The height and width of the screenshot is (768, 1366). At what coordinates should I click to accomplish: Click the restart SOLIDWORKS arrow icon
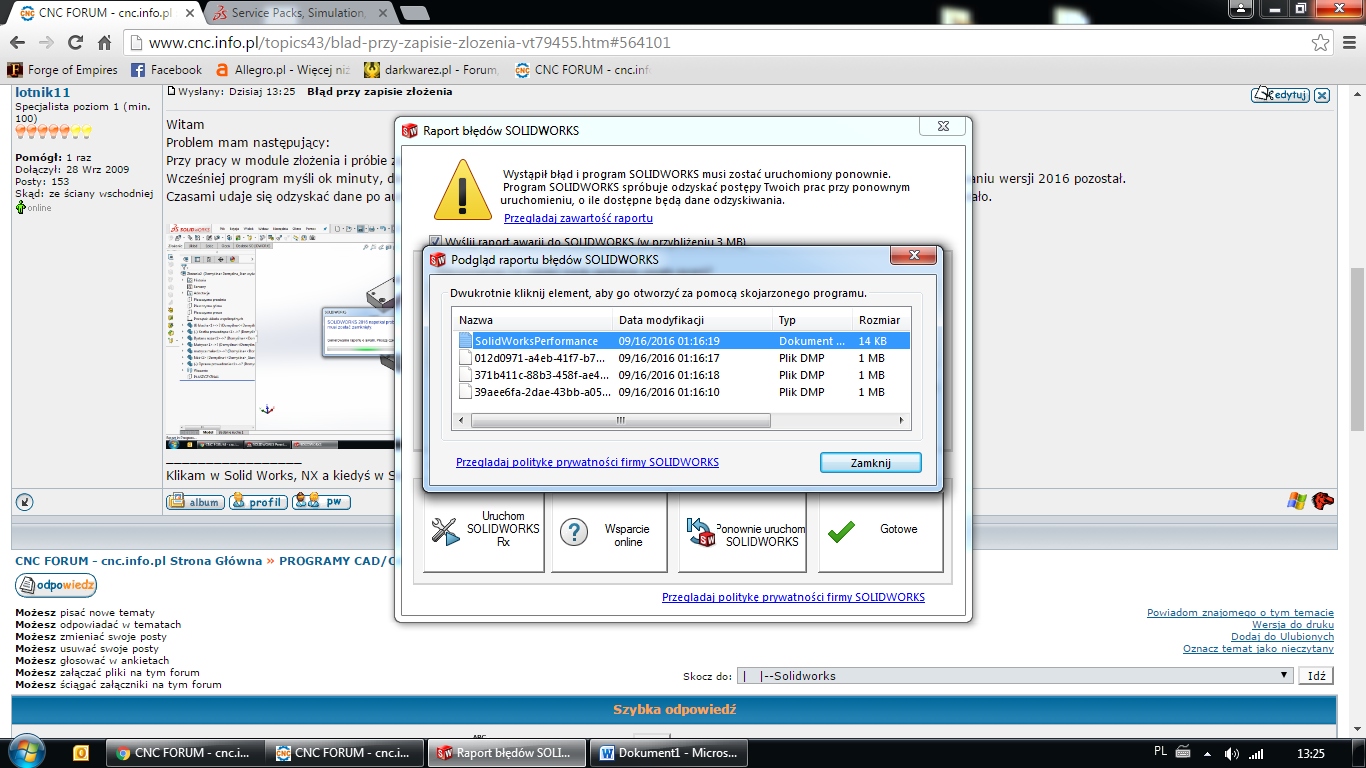702,532
